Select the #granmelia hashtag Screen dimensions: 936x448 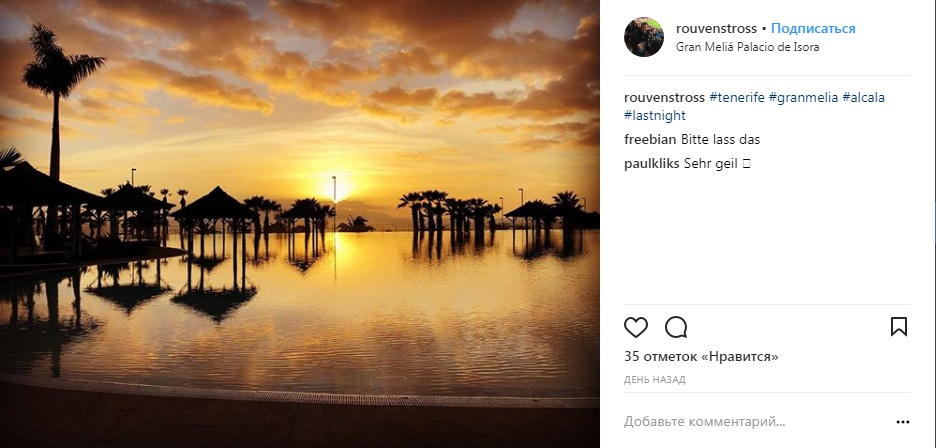803,97
